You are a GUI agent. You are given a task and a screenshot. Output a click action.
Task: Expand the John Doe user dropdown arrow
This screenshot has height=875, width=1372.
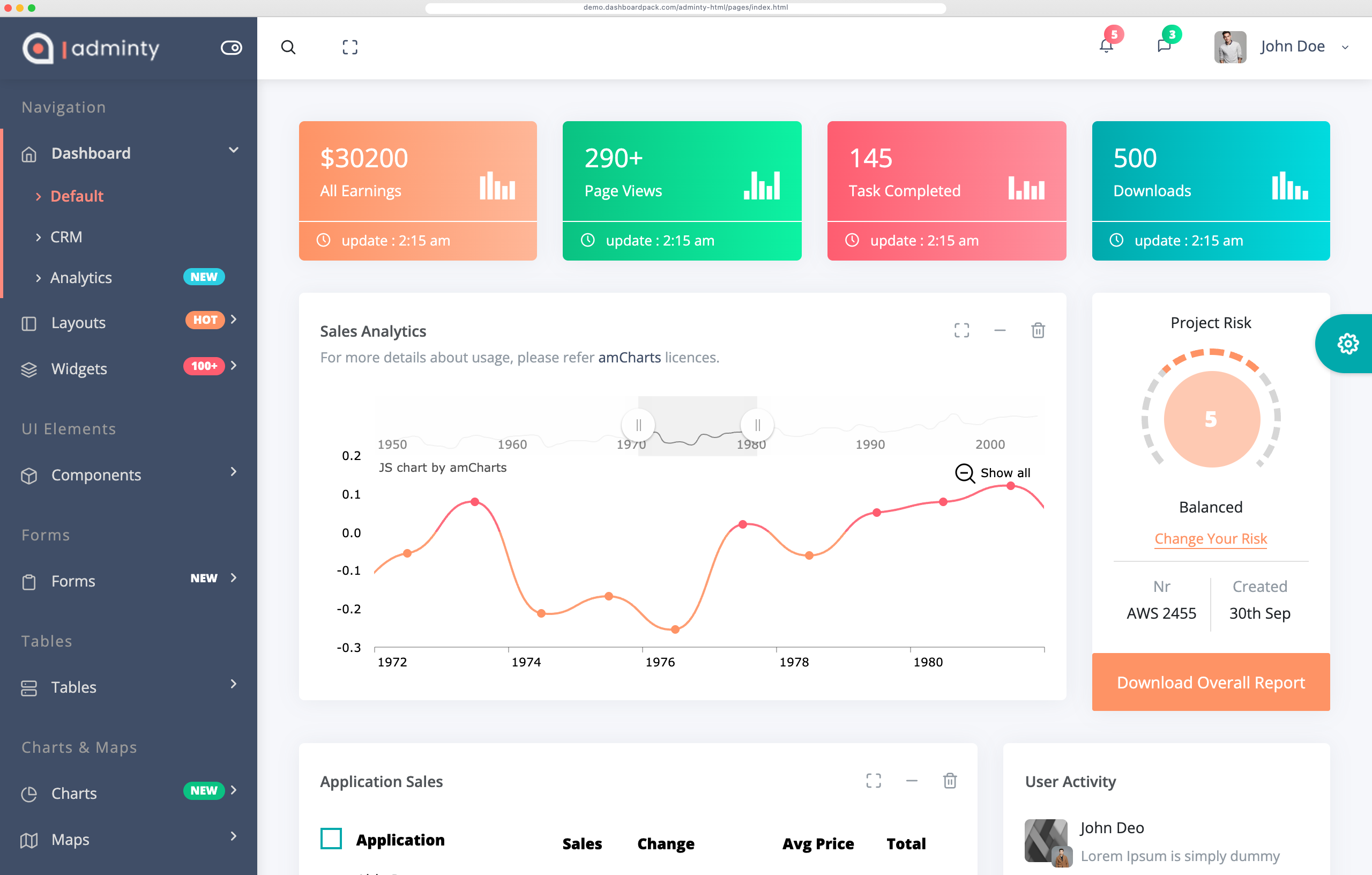(1345, 47)
